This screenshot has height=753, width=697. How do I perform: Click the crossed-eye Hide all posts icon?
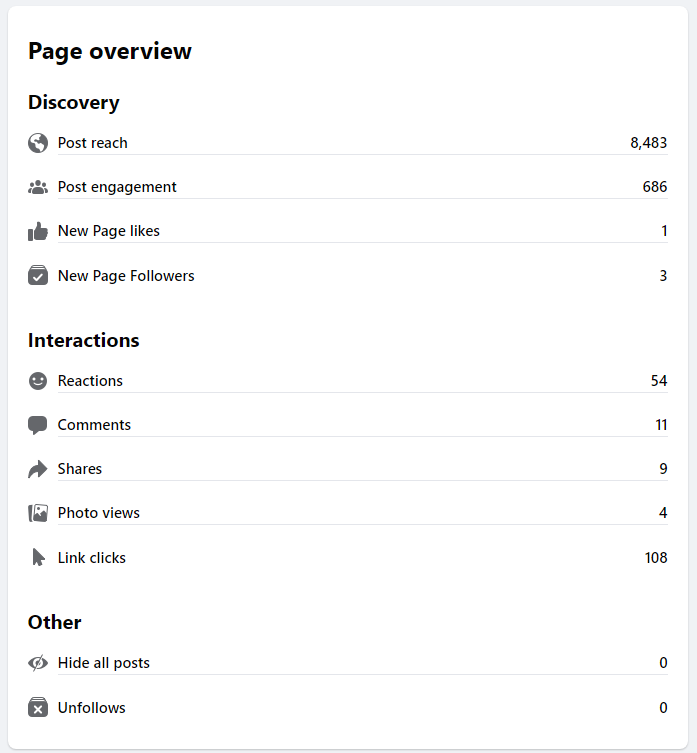point(38,663)
